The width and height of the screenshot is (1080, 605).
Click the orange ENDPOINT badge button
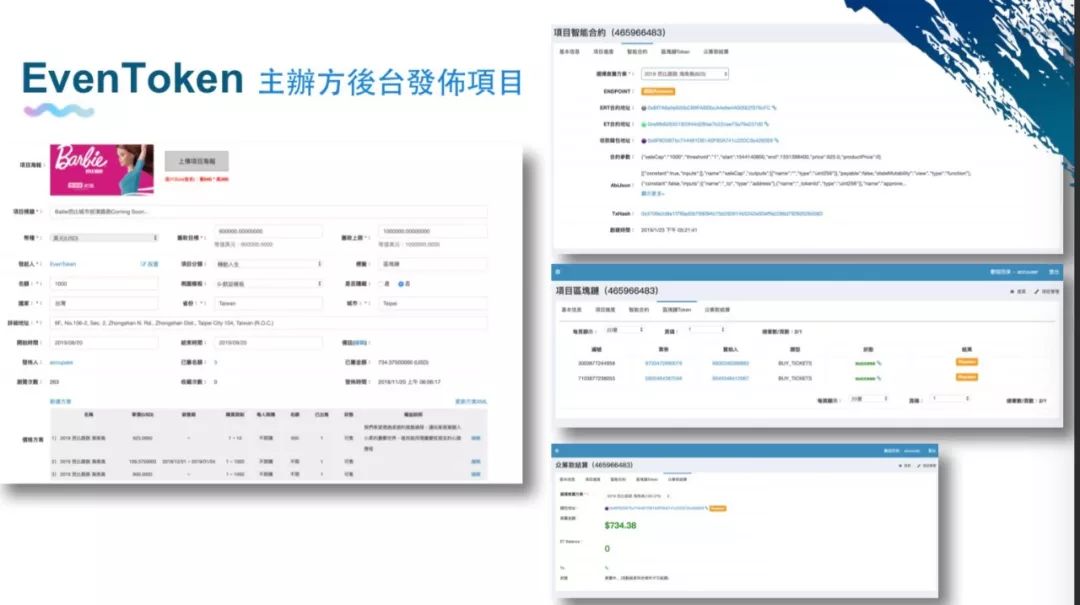[658, 91]
